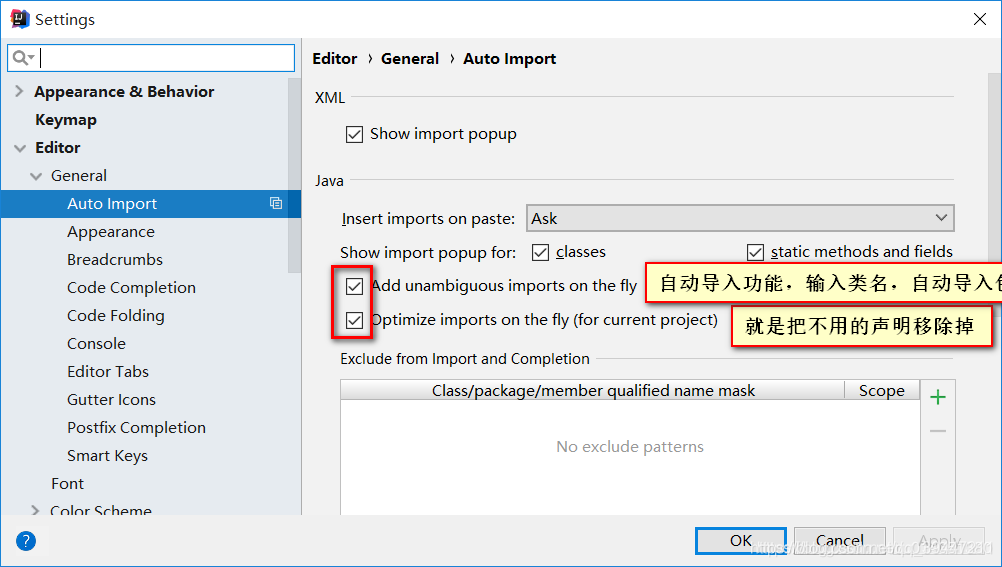Viewport: 1002px width, 567px height.
Task: Toggle Optimize imports on the fly checkbox
Action: point(354,320)
